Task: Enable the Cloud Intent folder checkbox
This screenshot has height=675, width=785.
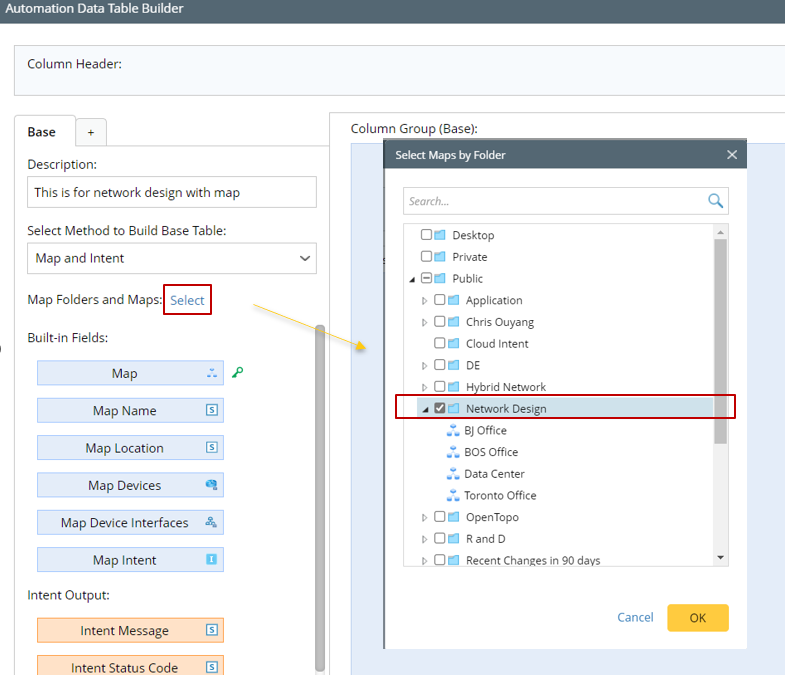Action: coord(440,343)
